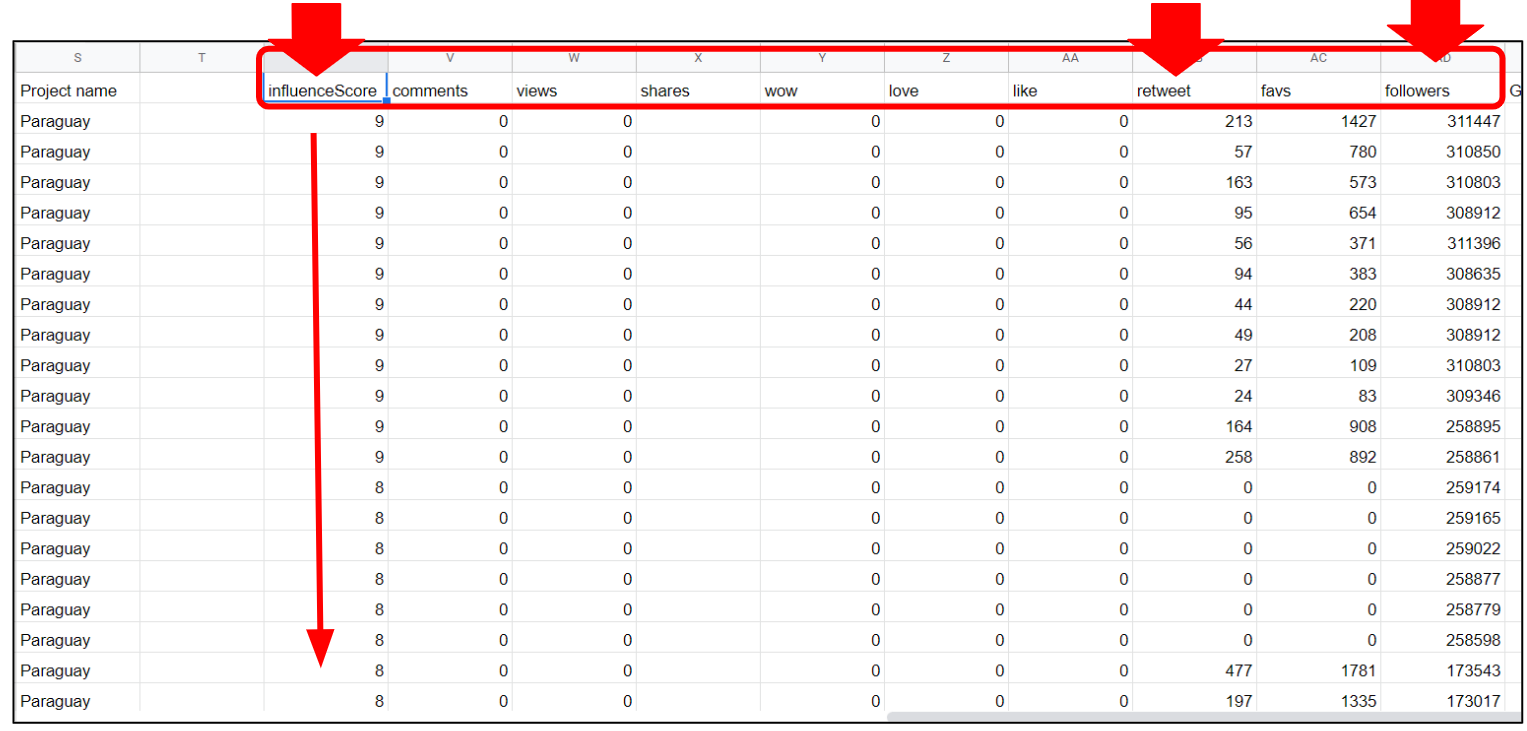1527x731 pixels.
Task: Click the favs header cell
Action: (1318, 91)
